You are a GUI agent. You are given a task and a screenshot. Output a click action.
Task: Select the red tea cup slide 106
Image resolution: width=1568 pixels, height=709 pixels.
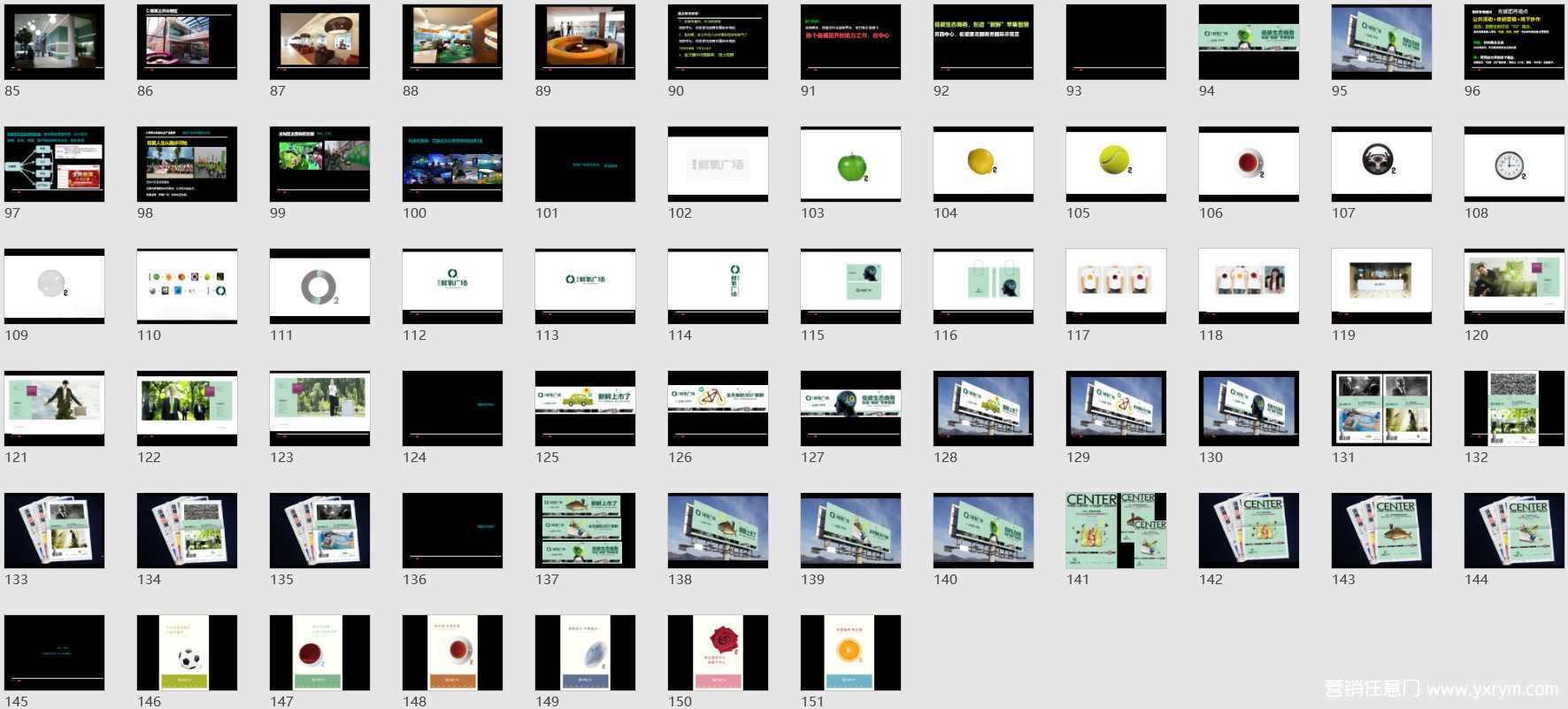(1249, 165)
